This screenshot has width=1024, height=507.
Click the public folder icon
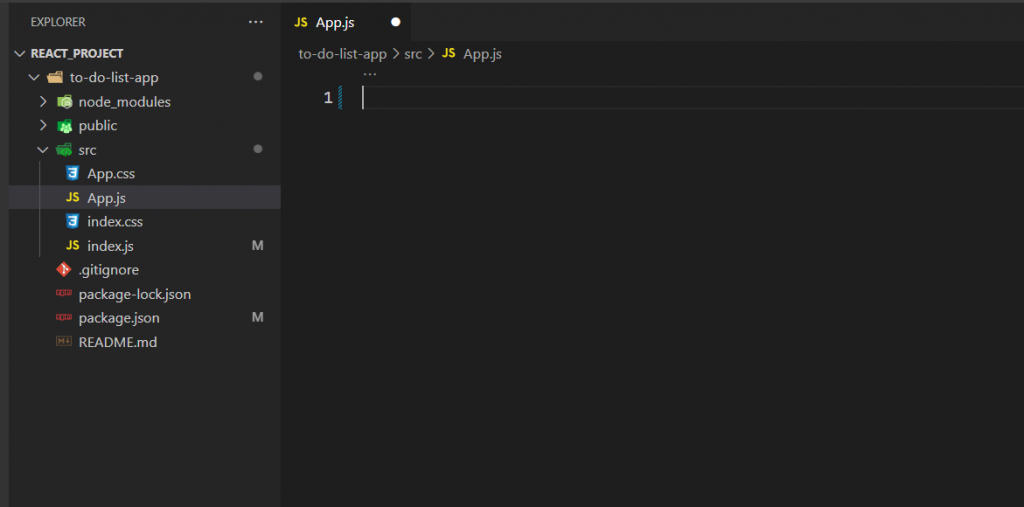click(x=65, y=126)
